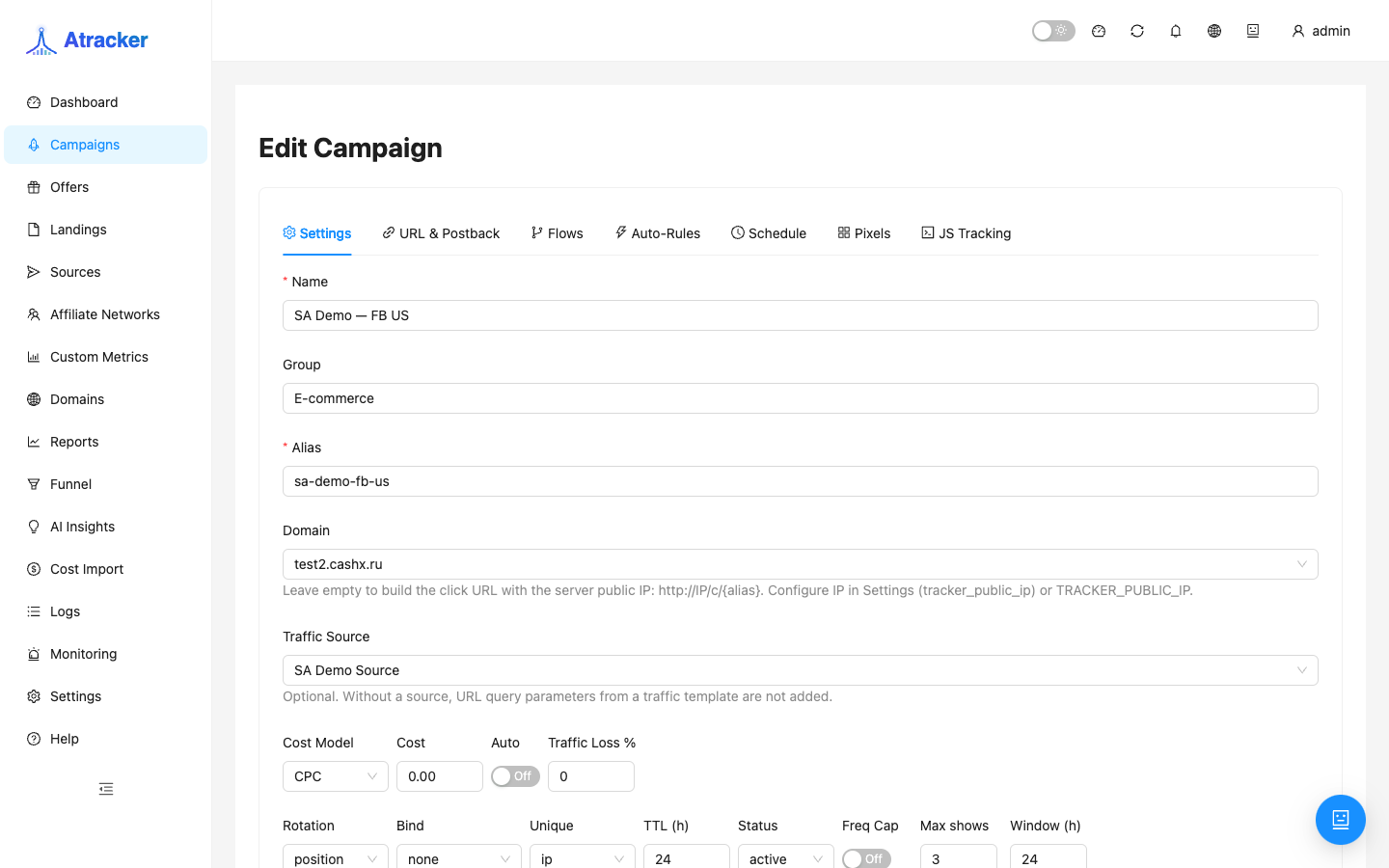The width and height of the screenshot is (1389, 868).
Task: Click the Cost field showing 0.00
Action: point(440,776)
